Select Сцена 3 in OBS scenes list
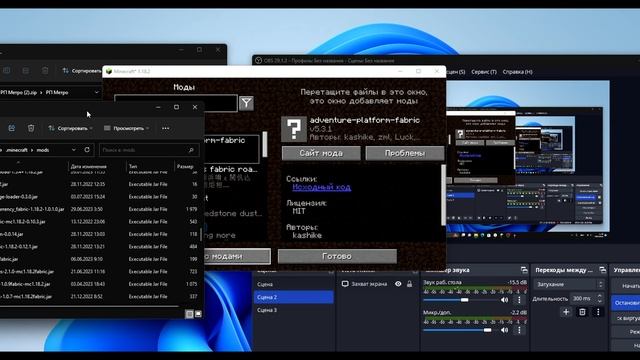The image size is (640, 360). [x=293, y=310]
